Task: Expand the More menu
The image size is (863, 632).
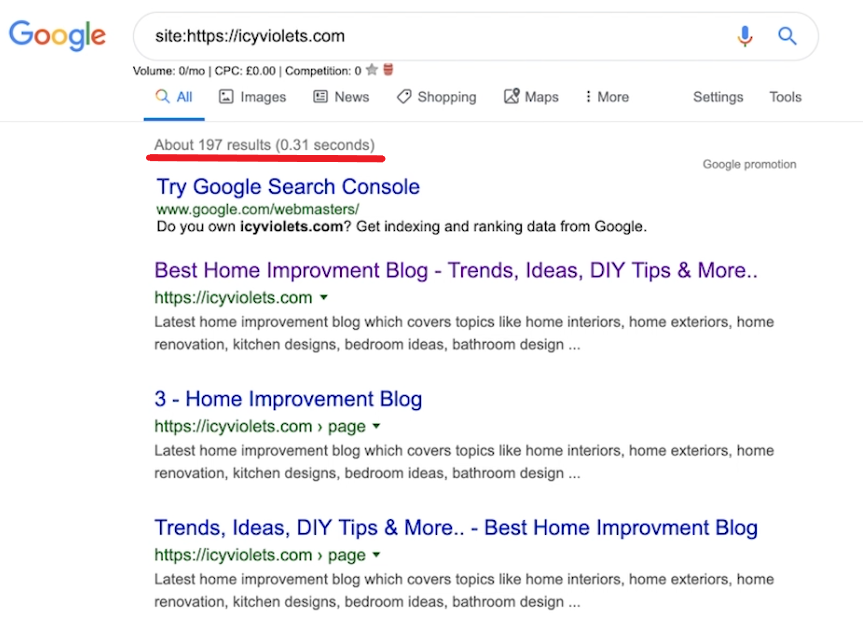Action: [607, 97]
